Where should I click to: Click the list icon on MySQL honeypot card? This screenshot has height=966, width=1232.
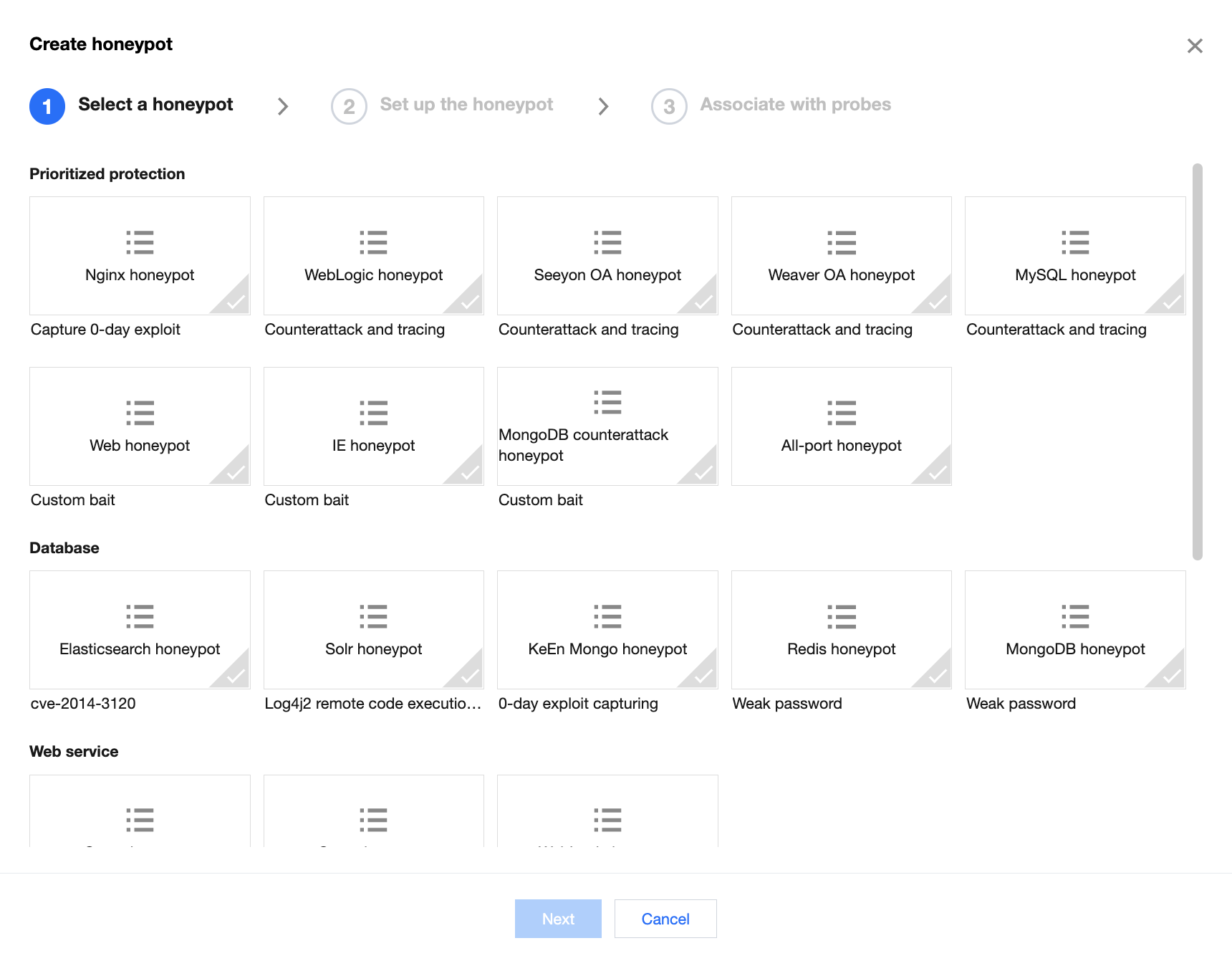pos(1075,242)
